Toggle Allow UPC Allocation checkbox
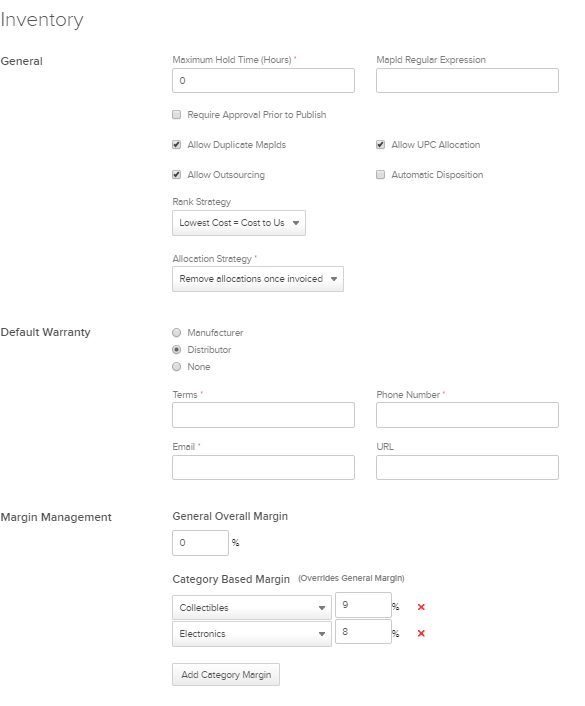Screen dimensions: 585x706 [x=381, y=145]
